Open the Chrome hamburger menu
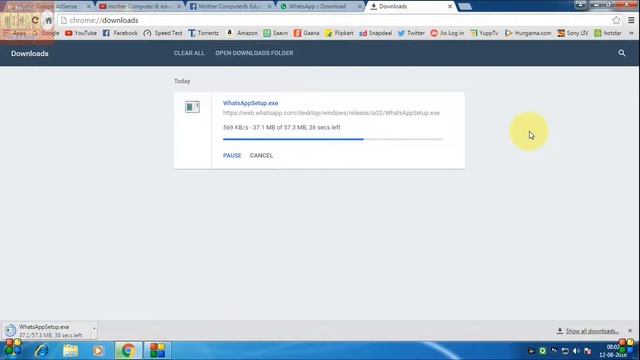Viewport: 640px width, 360px height. tap(631, 20)
